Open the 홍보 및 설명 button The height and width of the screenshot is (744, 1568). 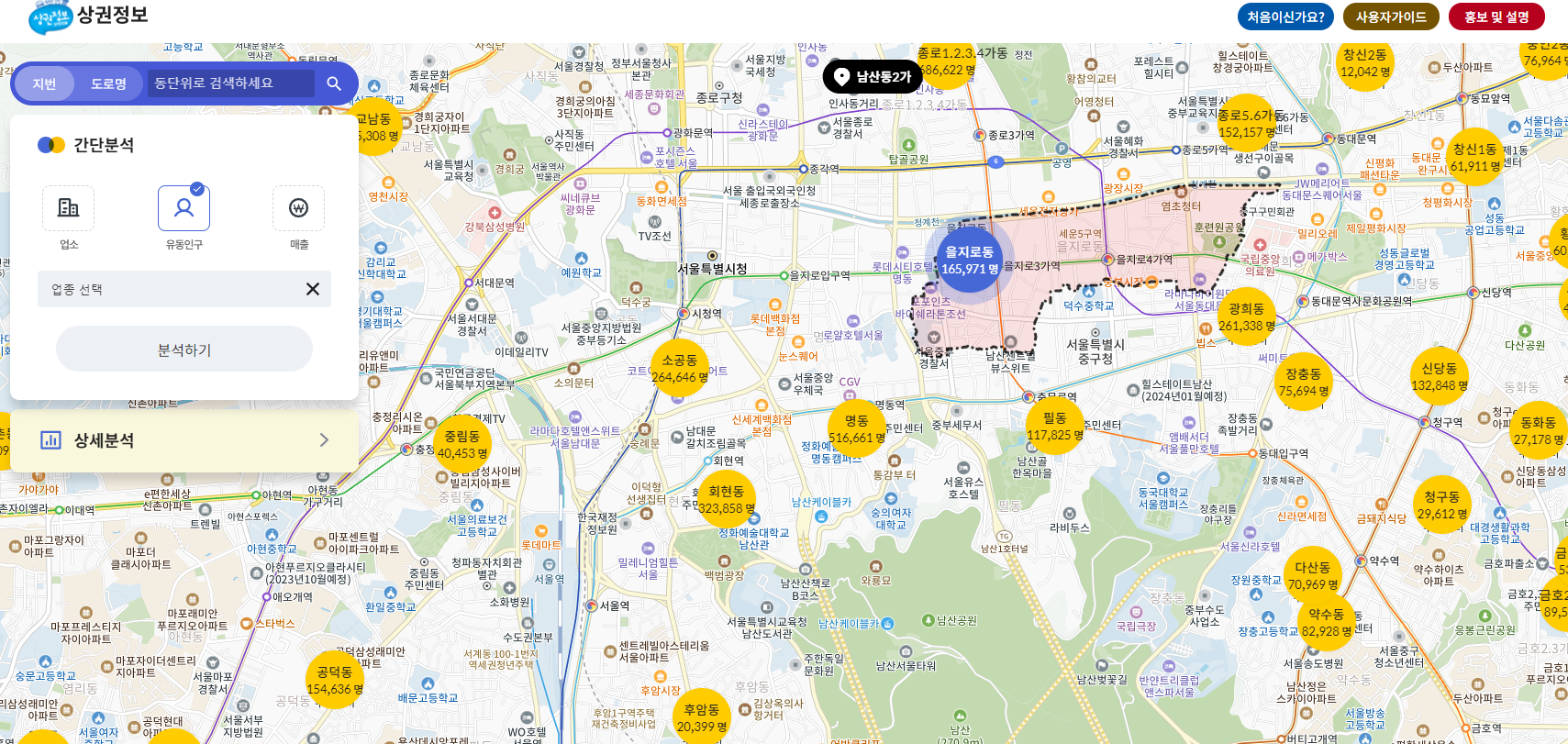1496,17
